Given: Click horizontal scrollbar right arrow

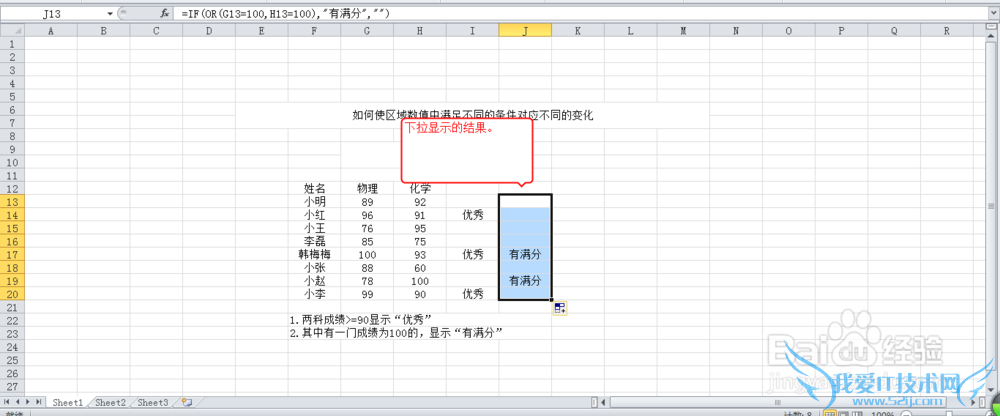Looking at the screenshot, I should [x=973, y=402].
